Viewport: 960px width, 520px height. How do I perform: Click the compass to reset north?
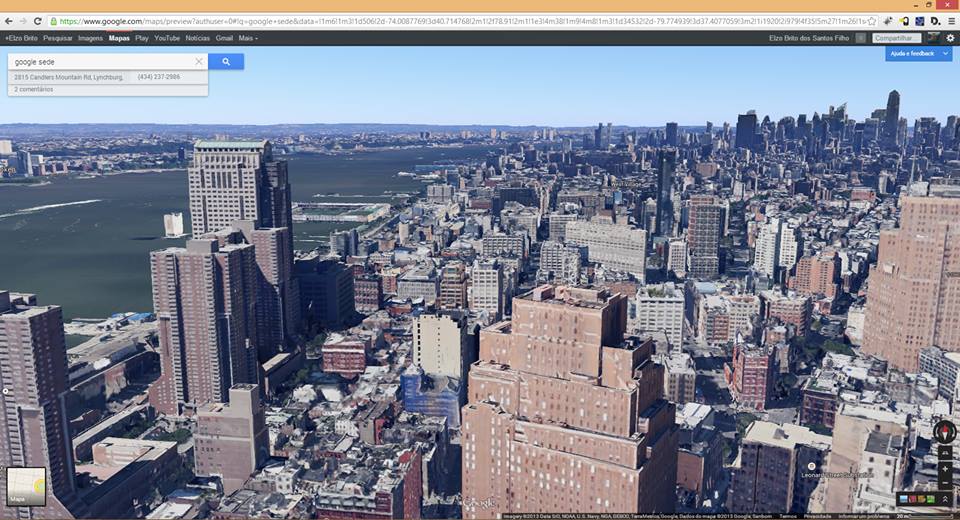(944, 432)
